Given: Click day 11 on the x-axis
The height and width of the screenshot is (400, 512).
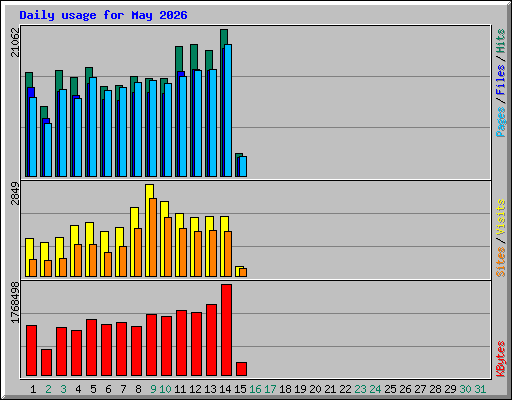Looking at the screenshot, I should 180,389.
